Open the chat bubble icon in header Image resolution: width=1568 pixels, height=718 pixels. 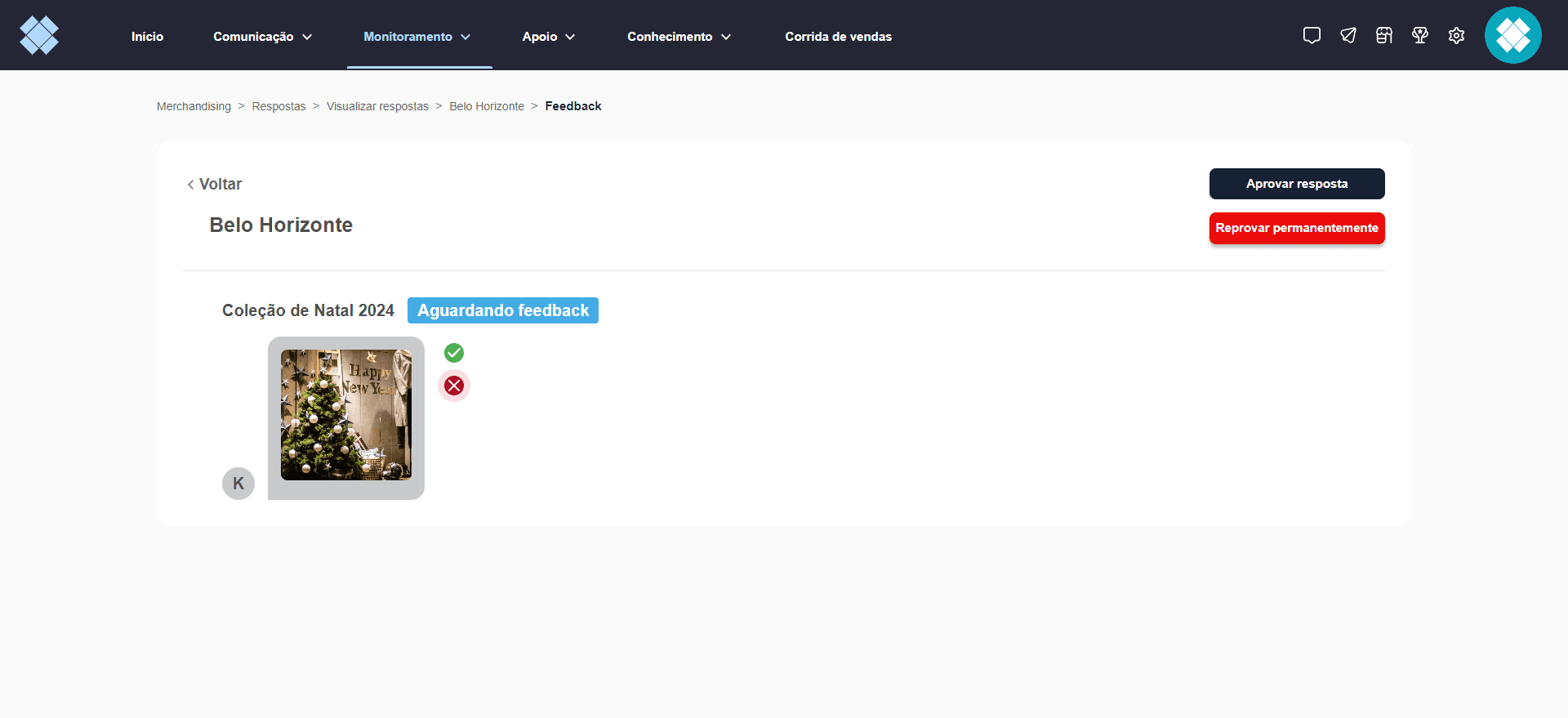[x=1312, y=35]
